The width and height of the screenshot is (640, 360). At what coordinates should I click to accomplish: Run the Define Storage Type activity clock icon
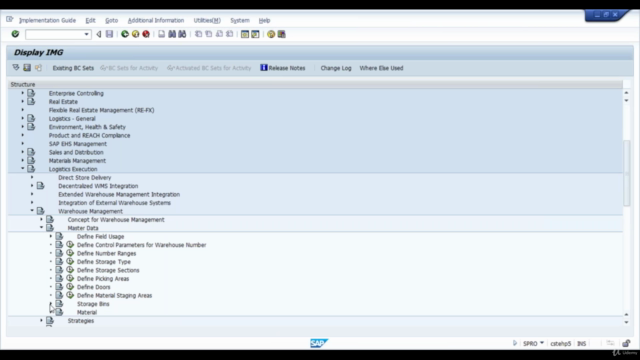tap(70, 262)
